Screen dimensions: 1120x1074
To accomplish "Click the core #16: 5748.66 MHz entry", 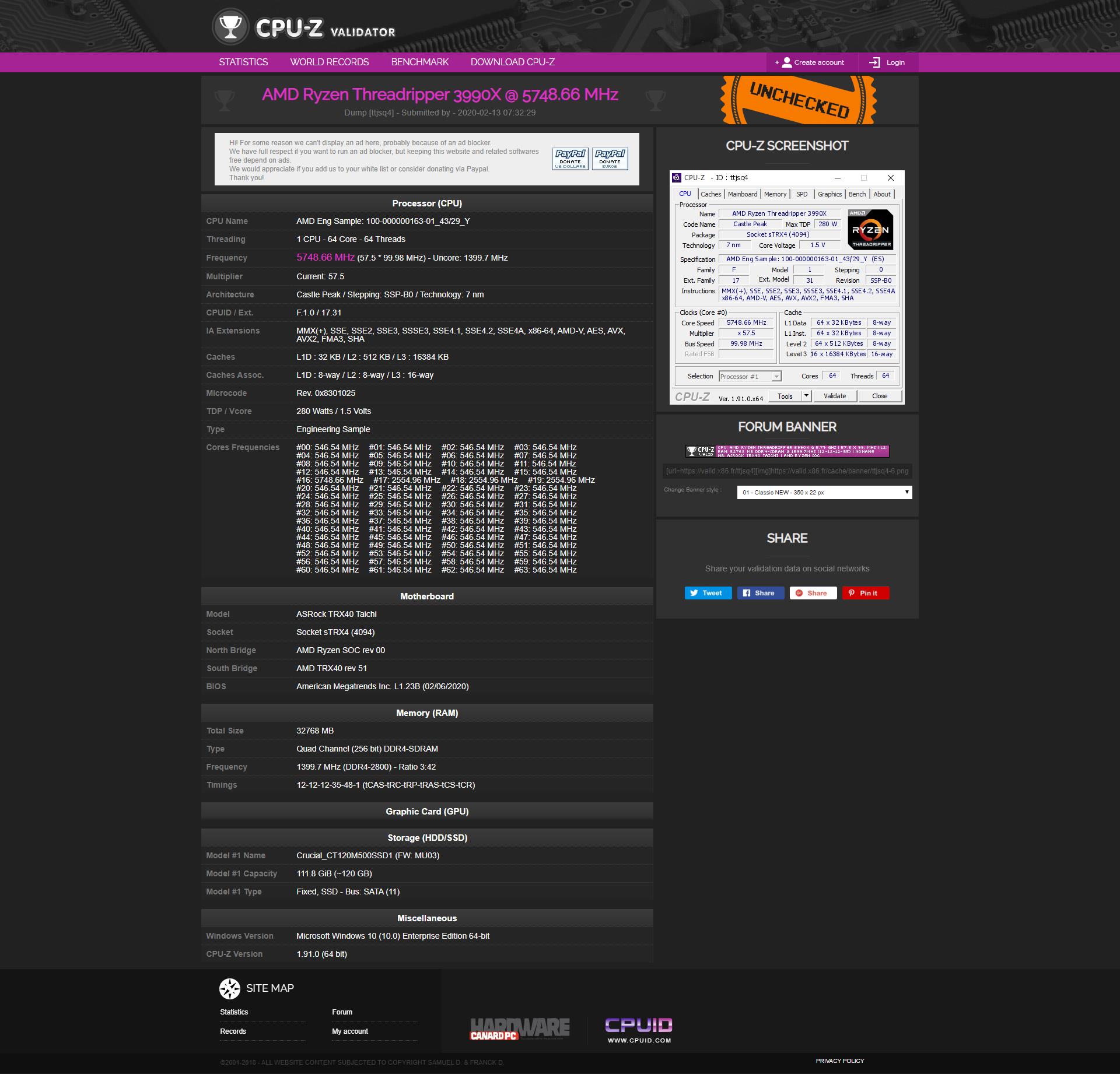I will (330, 480).
